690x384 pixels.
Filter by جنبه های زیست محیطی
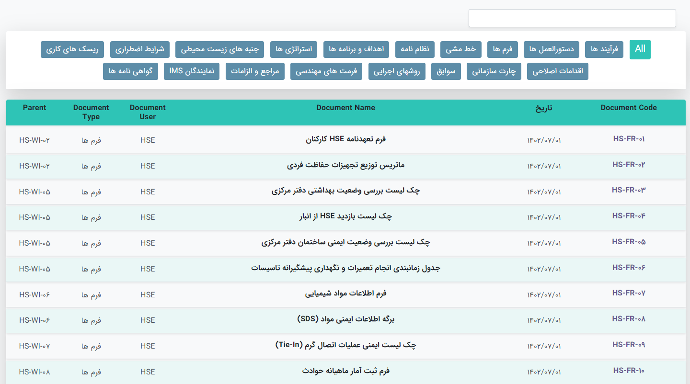219,49
